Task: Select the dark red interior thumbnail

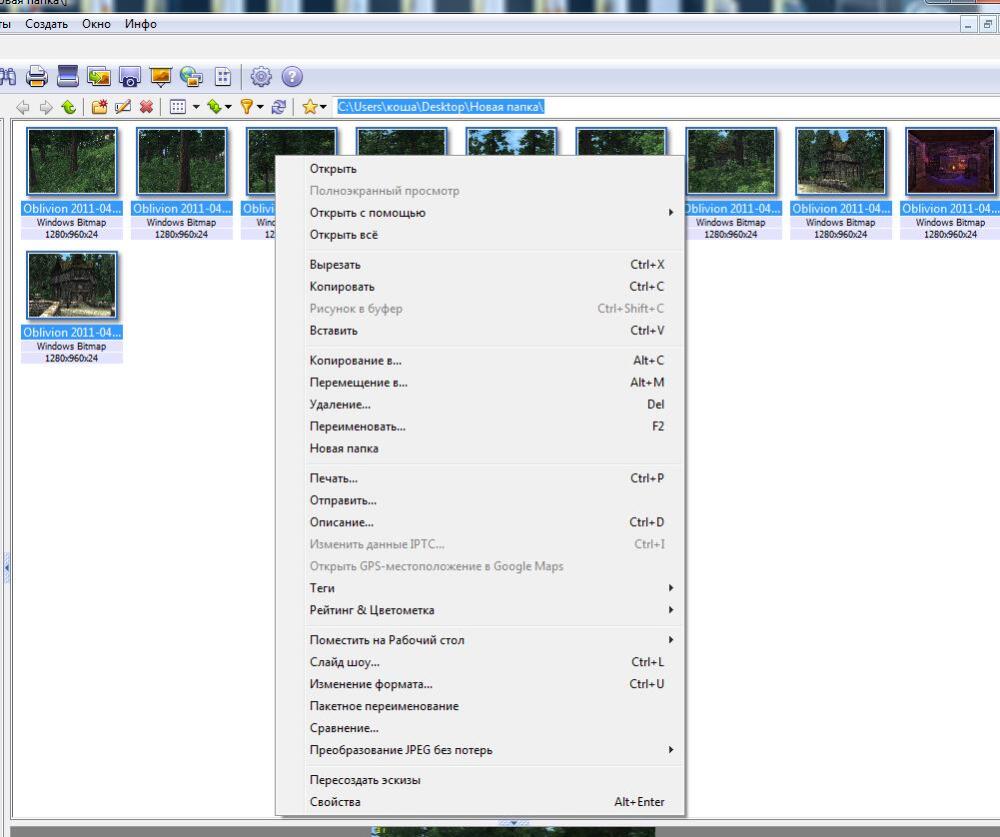Action: (950, 161)
